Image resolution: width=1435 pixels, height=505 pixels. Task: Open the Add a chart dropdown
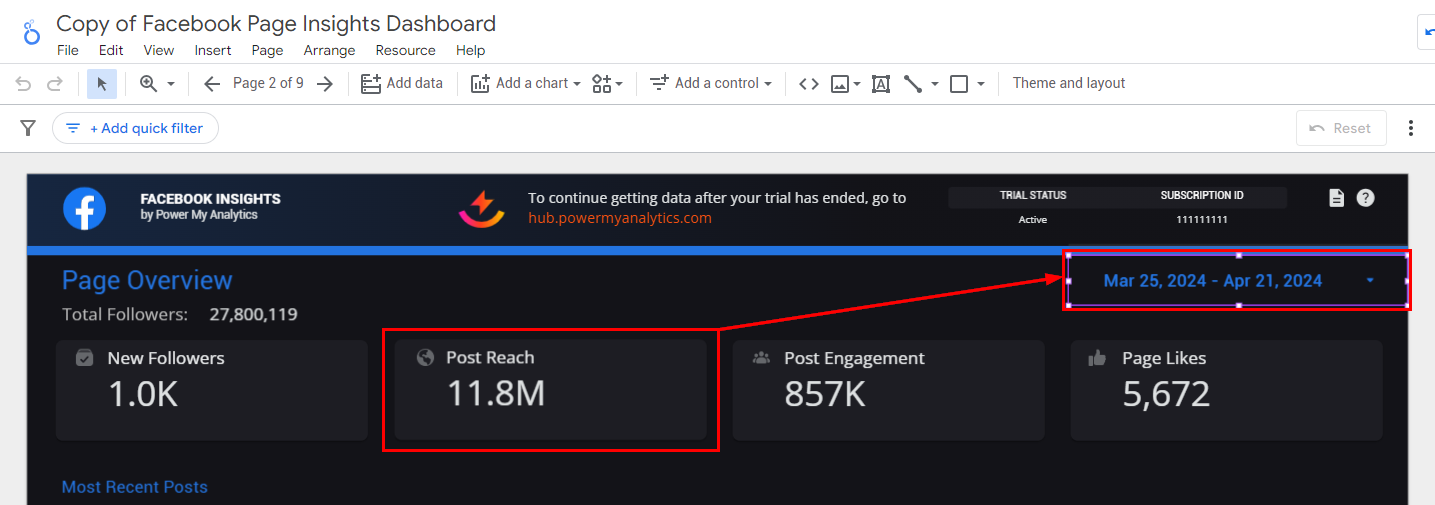(526, 84)
